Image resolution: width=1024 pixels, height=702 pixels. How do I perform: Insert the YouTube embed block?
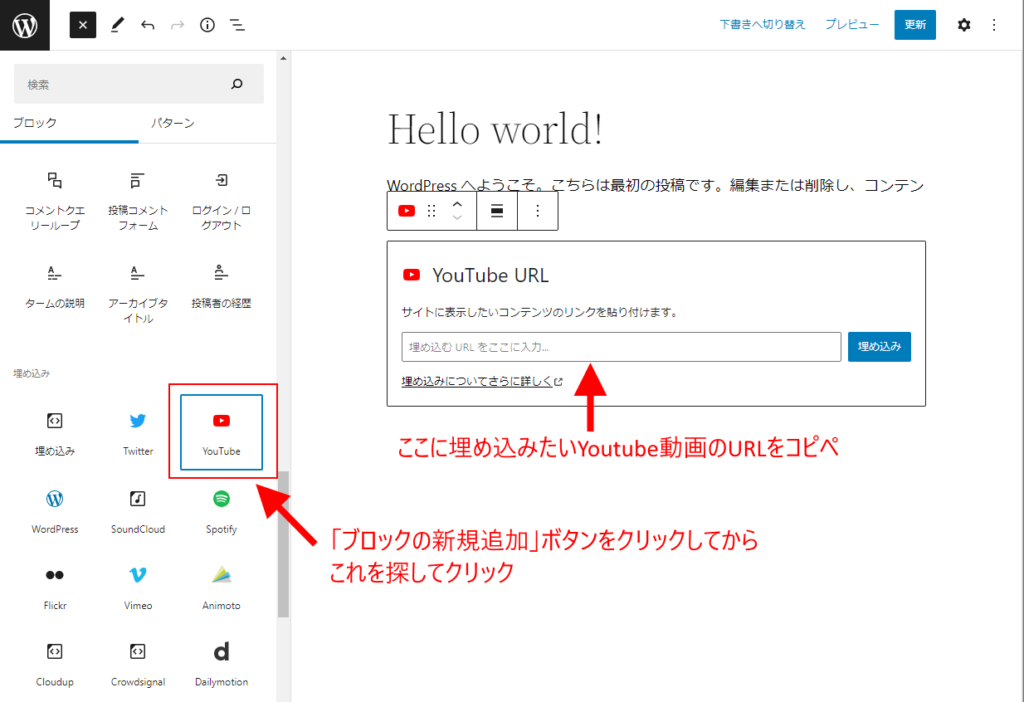221,432
